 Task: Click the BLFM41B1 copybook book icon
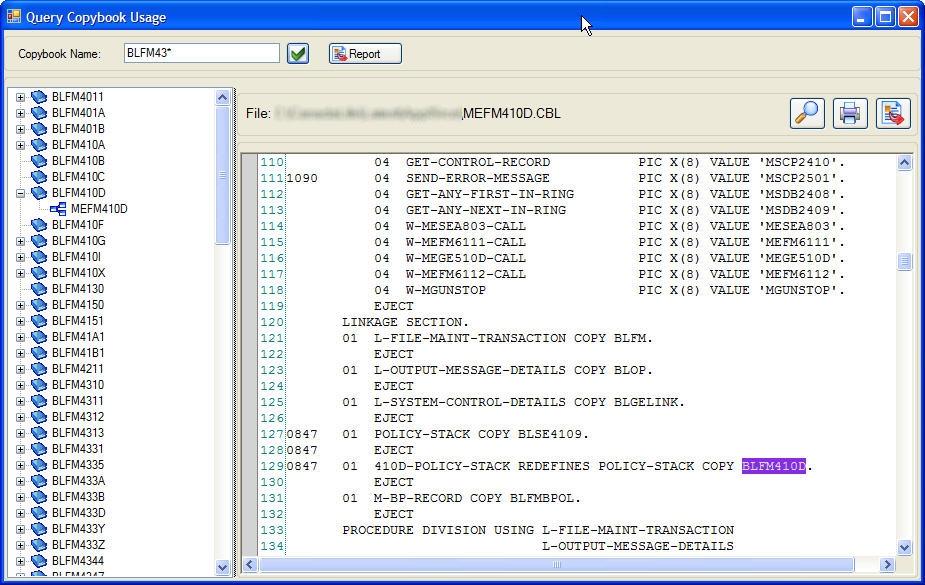pyautogui.click(x=39, y=353)
